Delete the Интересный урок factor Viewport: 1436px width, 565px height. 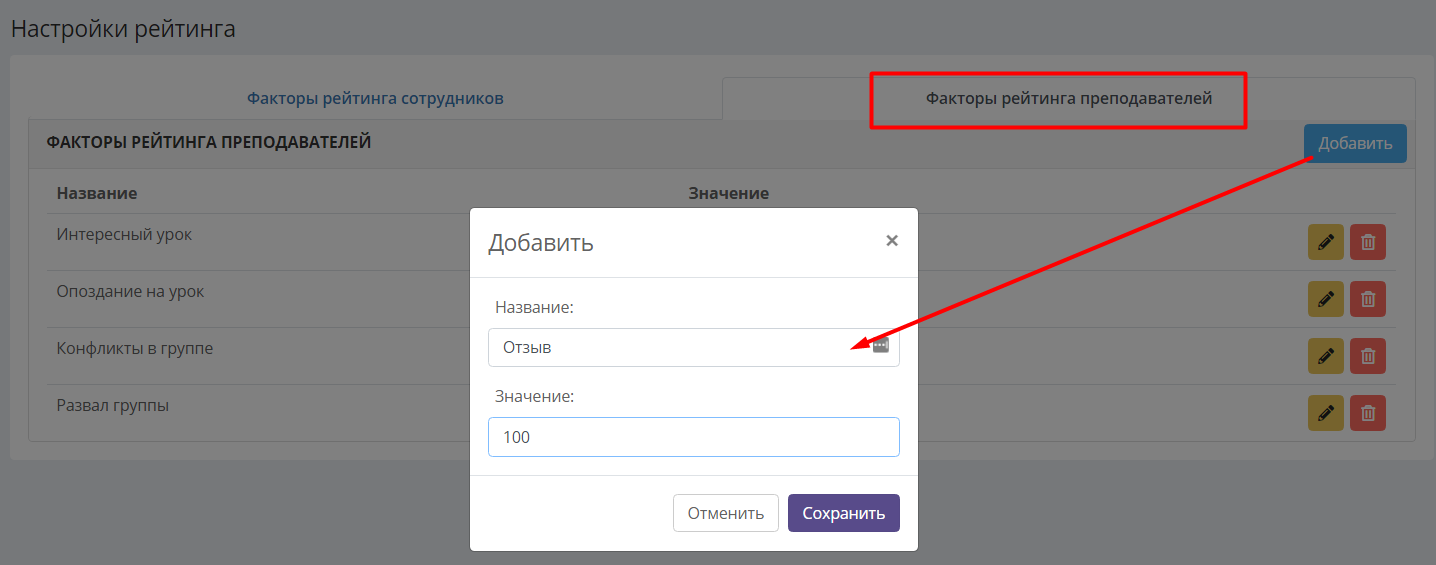1368,242
